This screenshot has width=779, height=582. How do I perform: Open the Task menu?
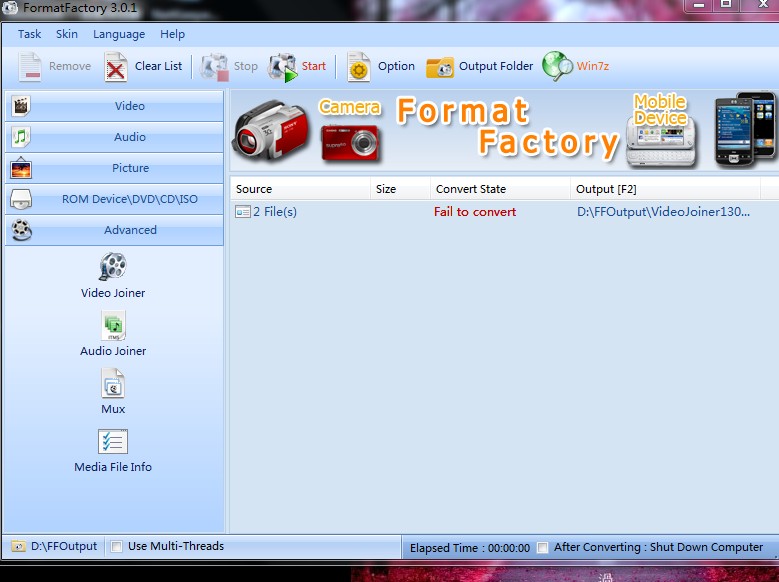pyautogui.click(x=30, y=34)
